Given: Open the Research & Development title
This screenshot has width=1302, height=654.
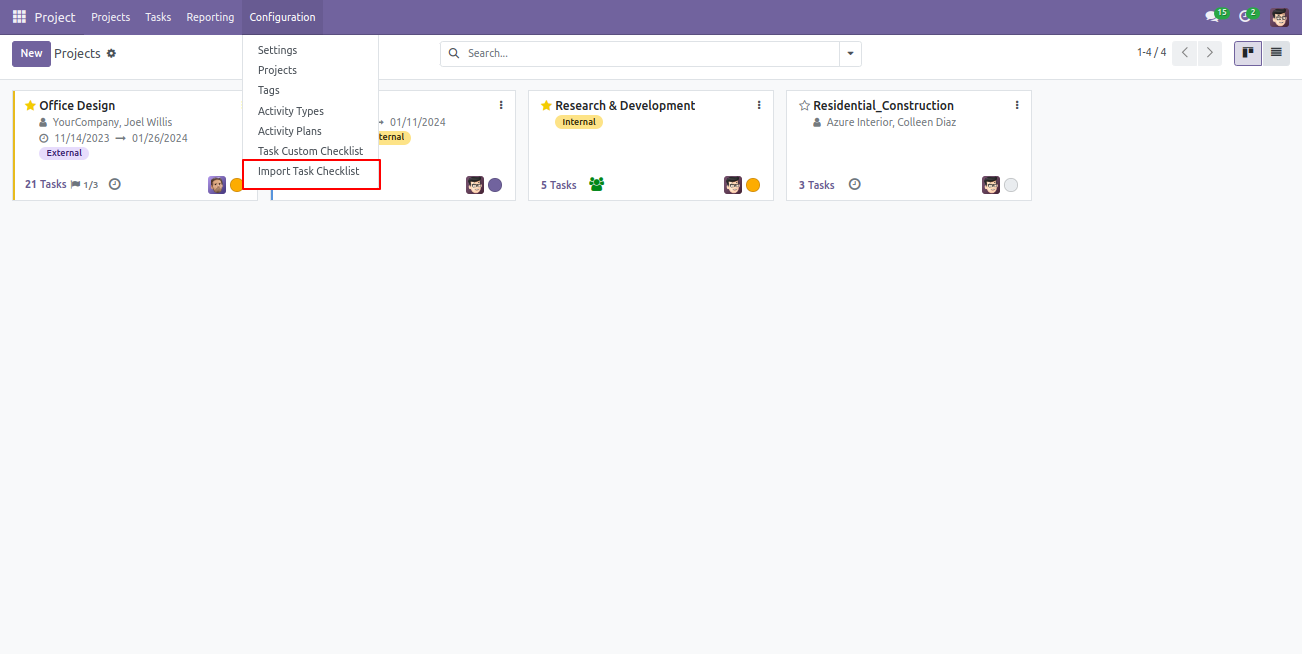Looking at the screenshot, I should coord(625,105).
